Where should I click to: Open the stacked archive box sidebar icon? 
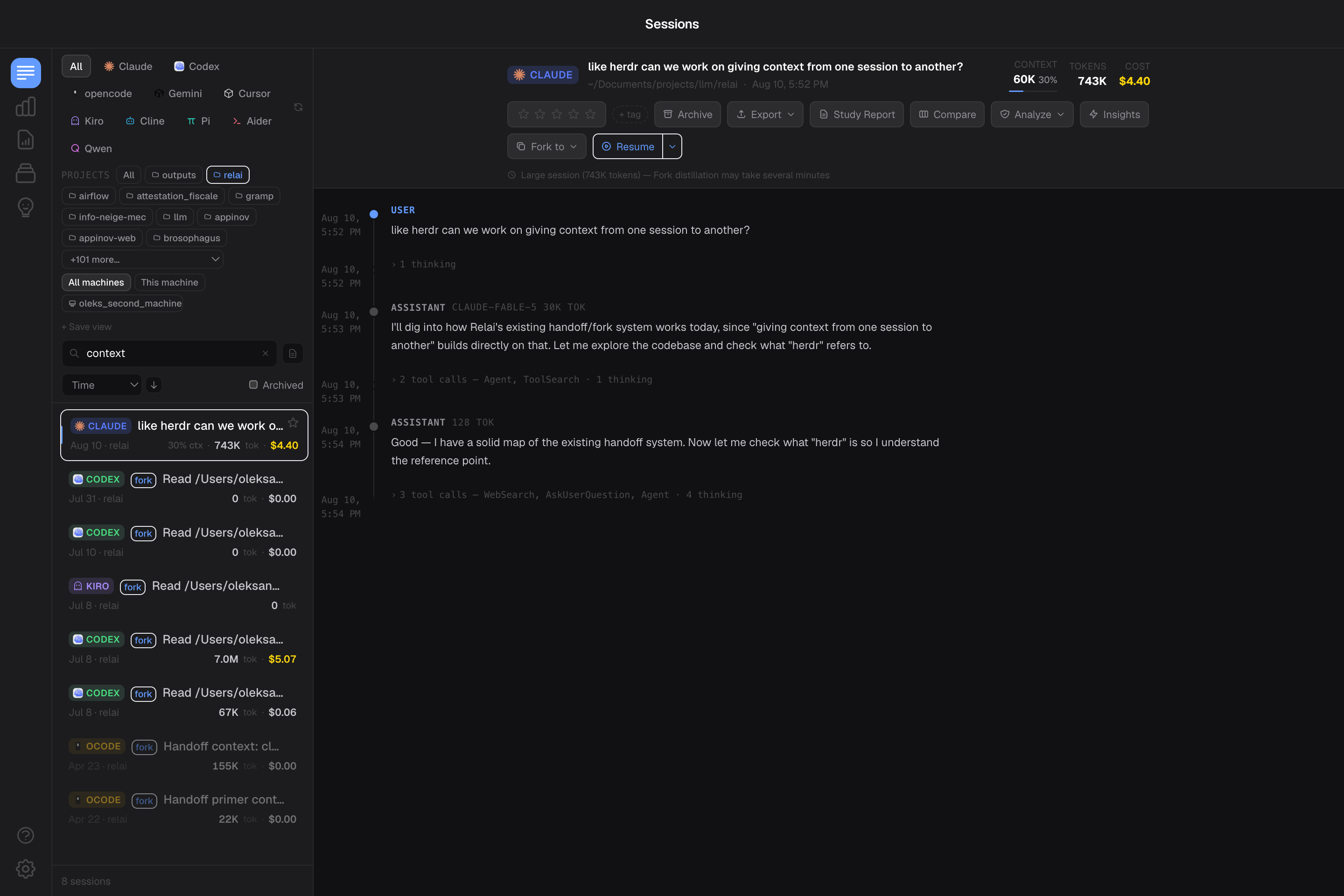(26, 173)
